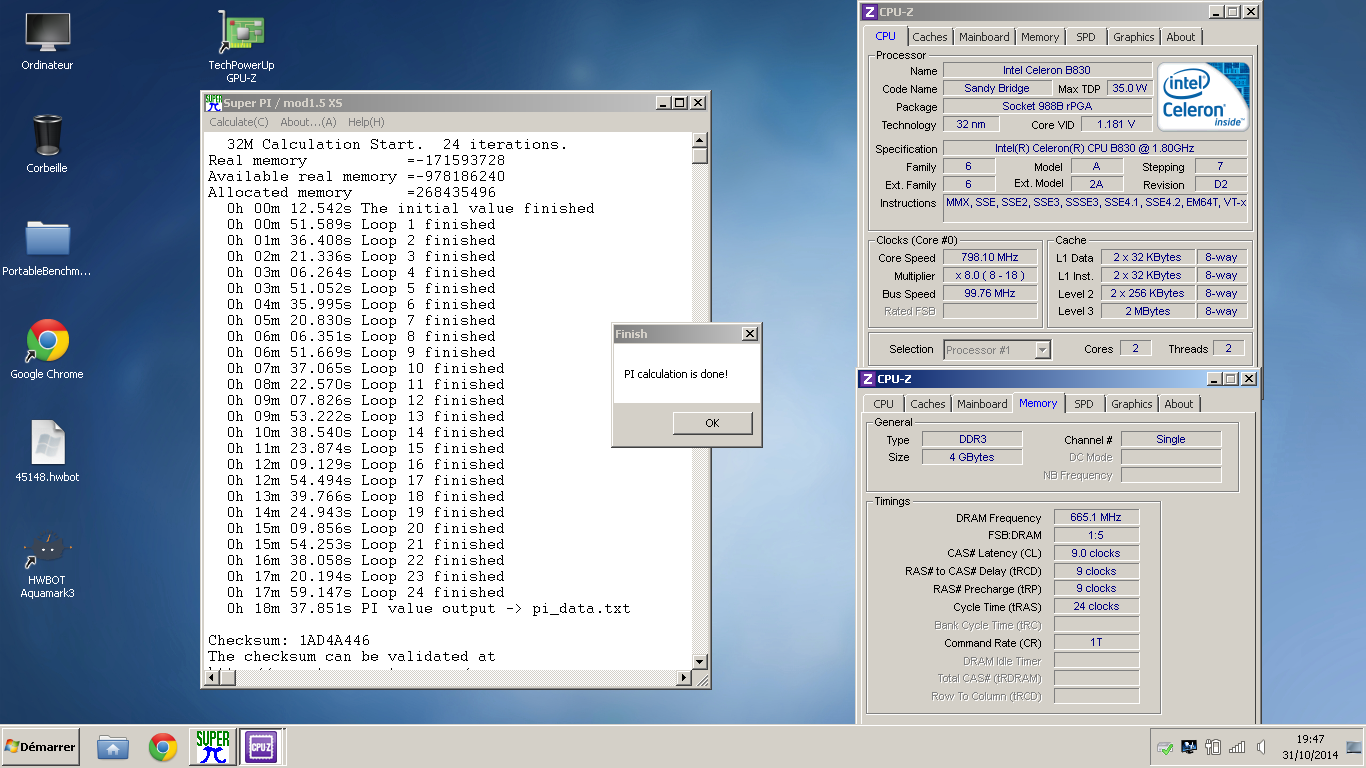
Task: Click the memory Type value DDR3
Action: point(971,439)
